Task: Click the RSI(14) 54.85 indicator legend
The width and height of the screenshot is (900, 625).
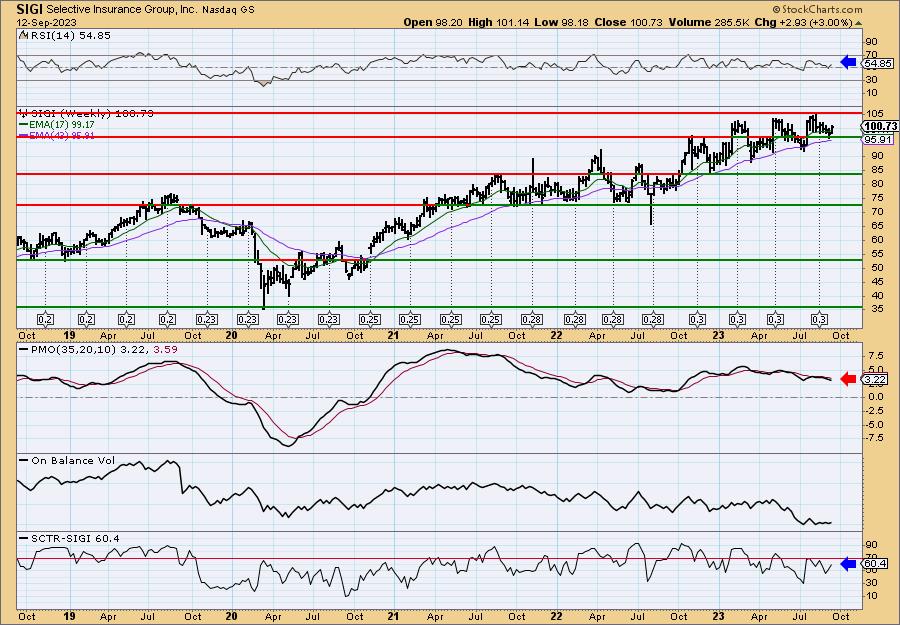Action: [64, 36]
